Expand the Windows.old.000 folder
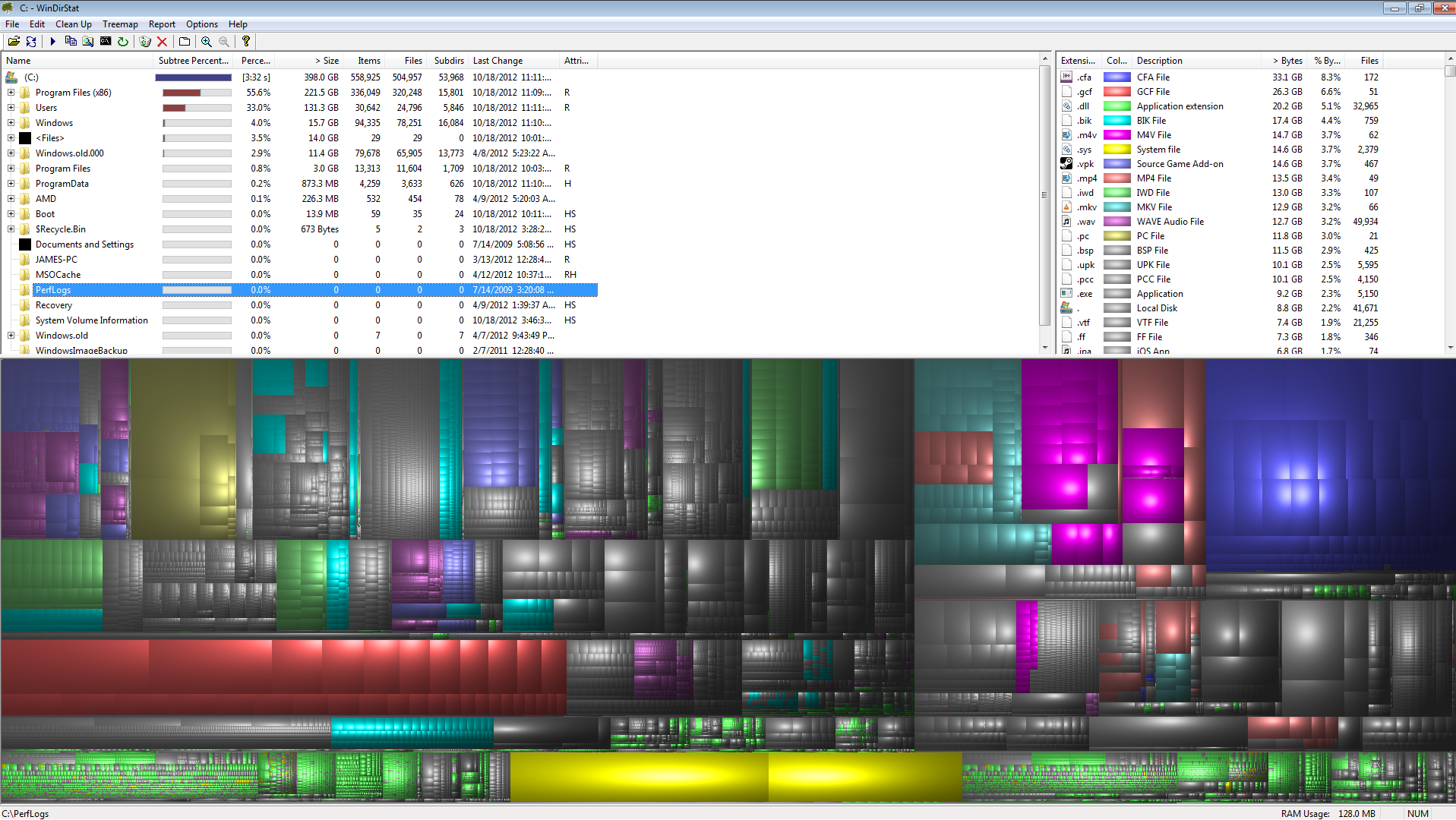Screen dimensions: 1456x820 11,153
